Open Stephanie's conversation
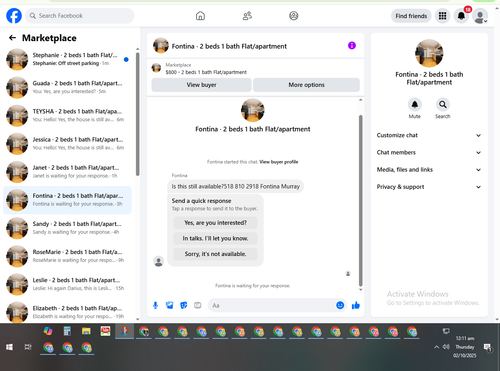 click(x=67, y=59)
